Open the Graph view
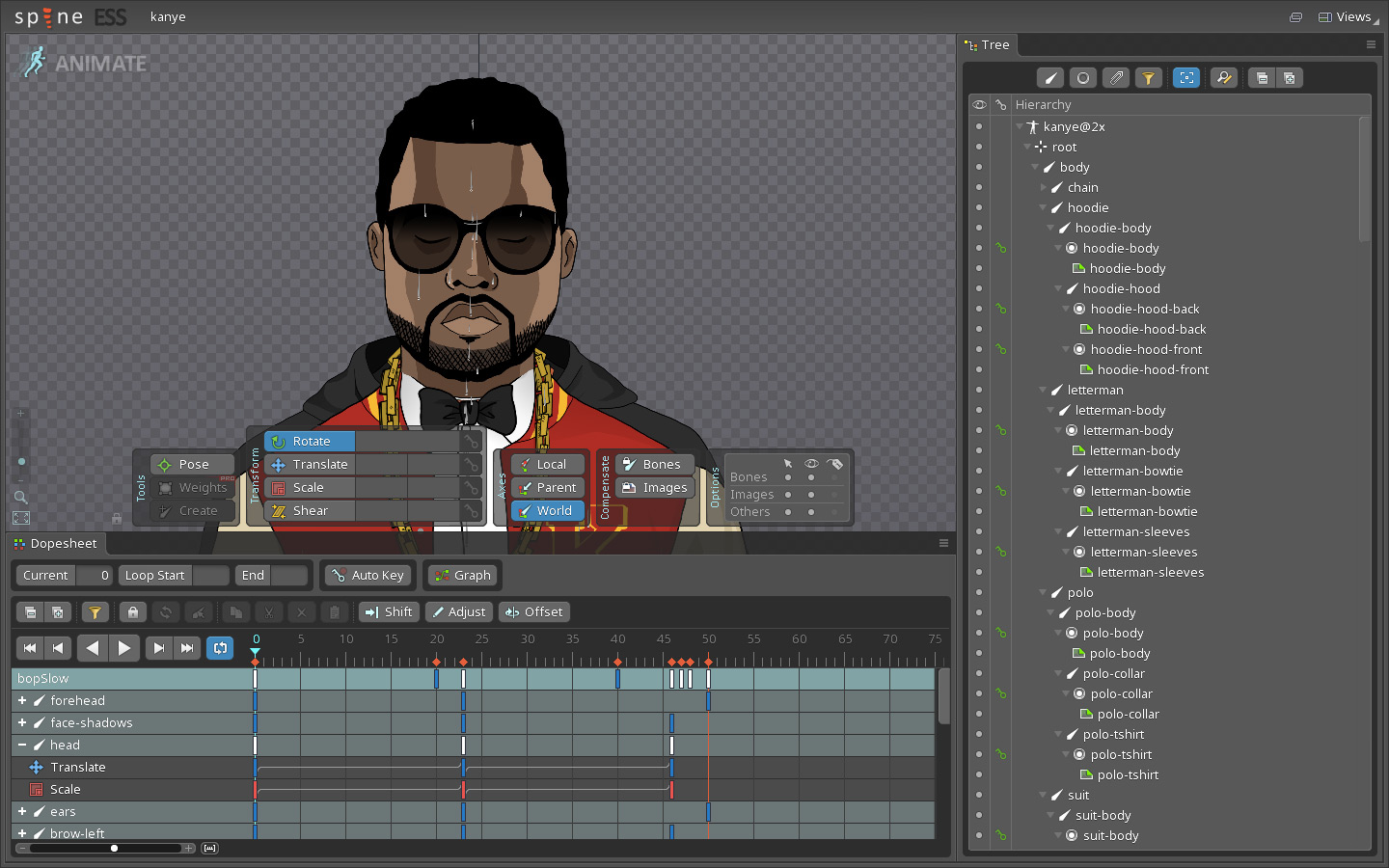 coord(463,576)
